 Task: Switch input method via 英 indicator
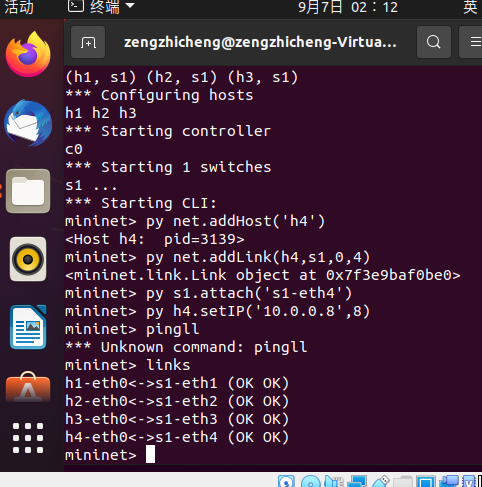coord(470,7)
